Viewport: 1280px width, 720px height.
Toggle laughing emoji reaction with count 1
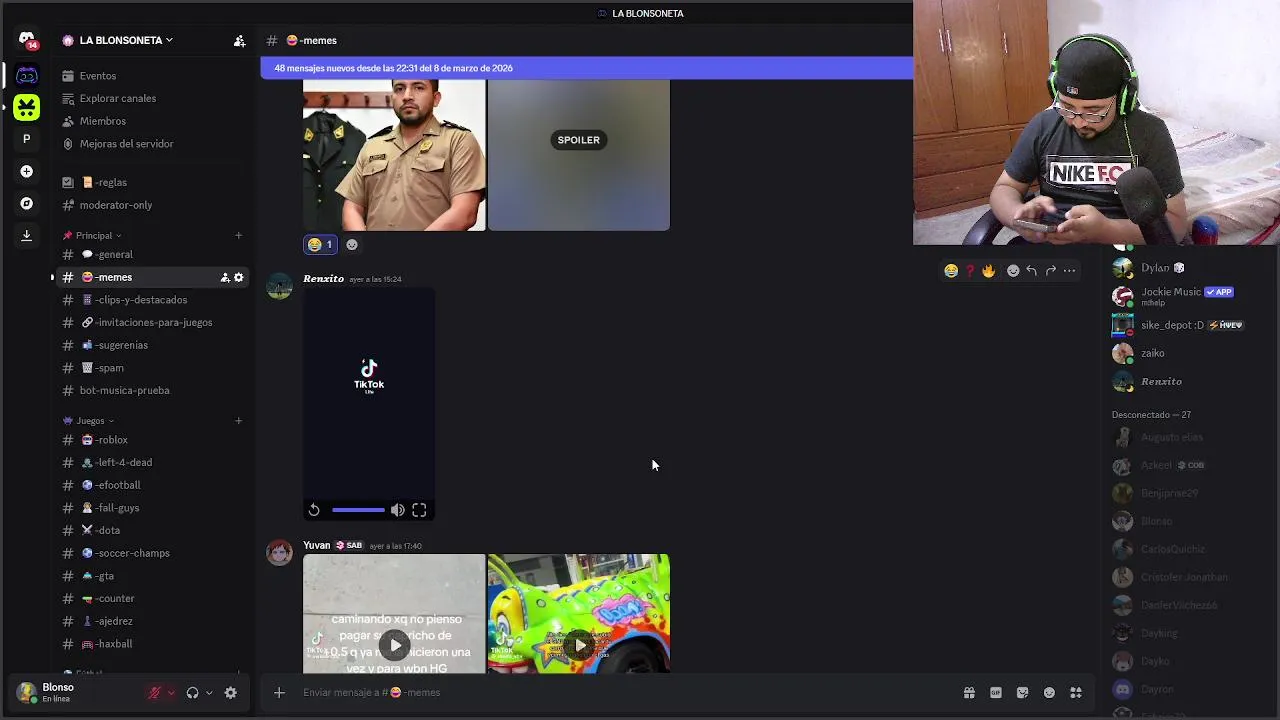321,244
